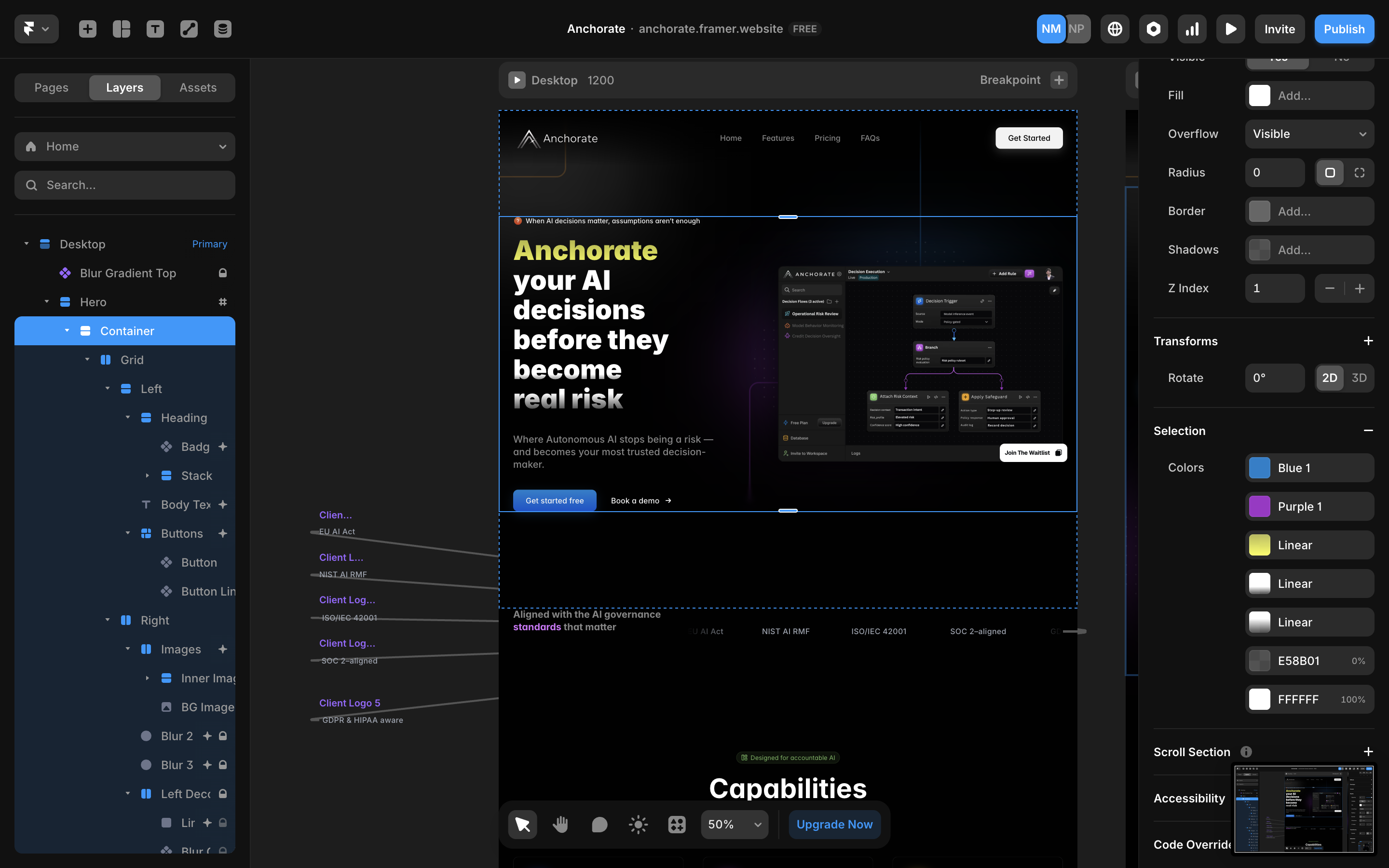This screenshot has height=868, width=1389.
Task: Click the globe localization icon
Action: point(1115,29)
